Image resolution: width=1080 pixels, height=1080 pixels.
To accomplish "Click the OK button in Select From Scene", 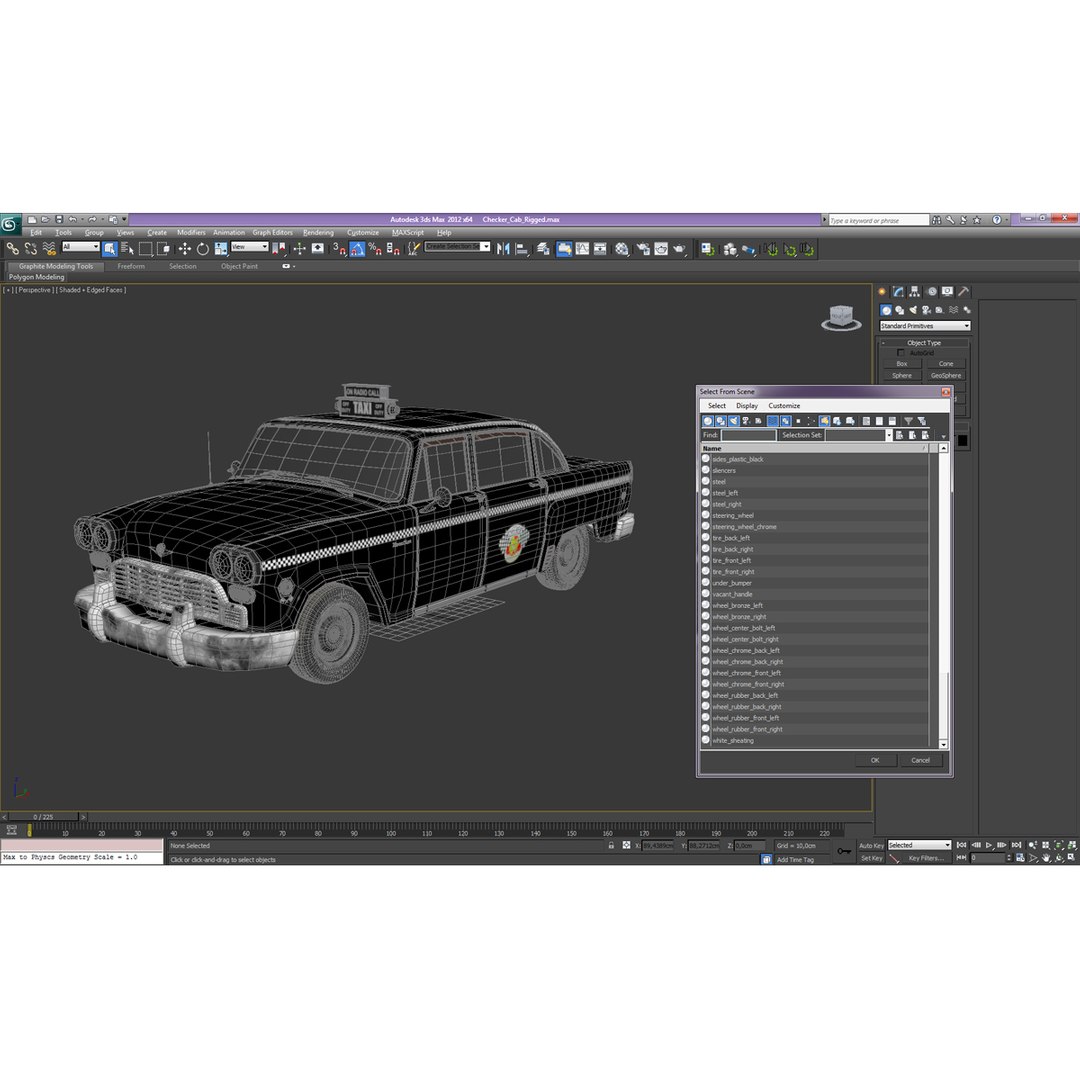I will coord(875,760).
